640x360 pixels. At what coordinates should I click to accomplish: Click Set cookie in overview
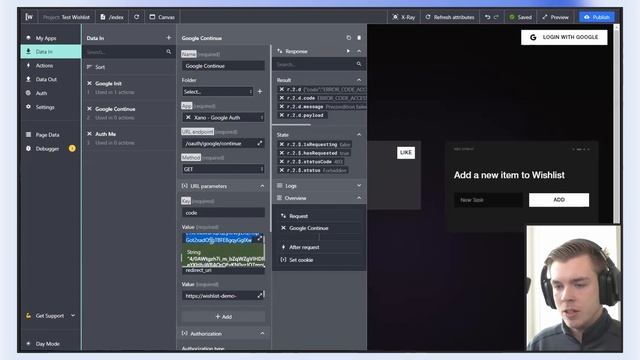point(301,260)
